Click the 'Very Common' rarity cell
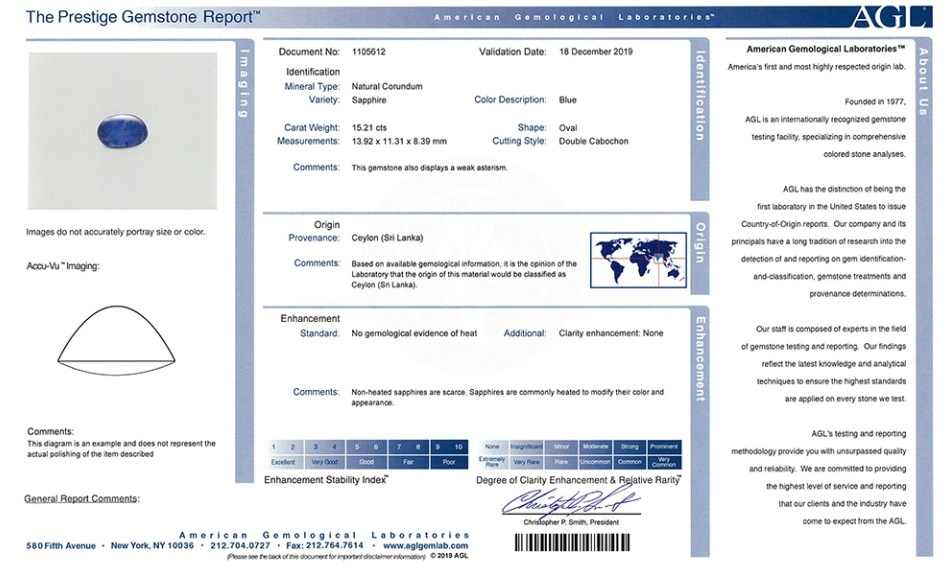Viewport: 952px width, 574px height. (664, 462)
